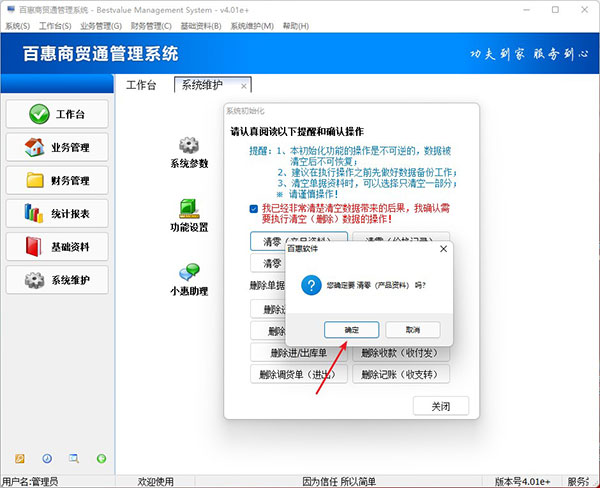Viewport: 600px width, 488px height.
Task: Click 版本号4.01e+ in the status bar
Action: 522,481
